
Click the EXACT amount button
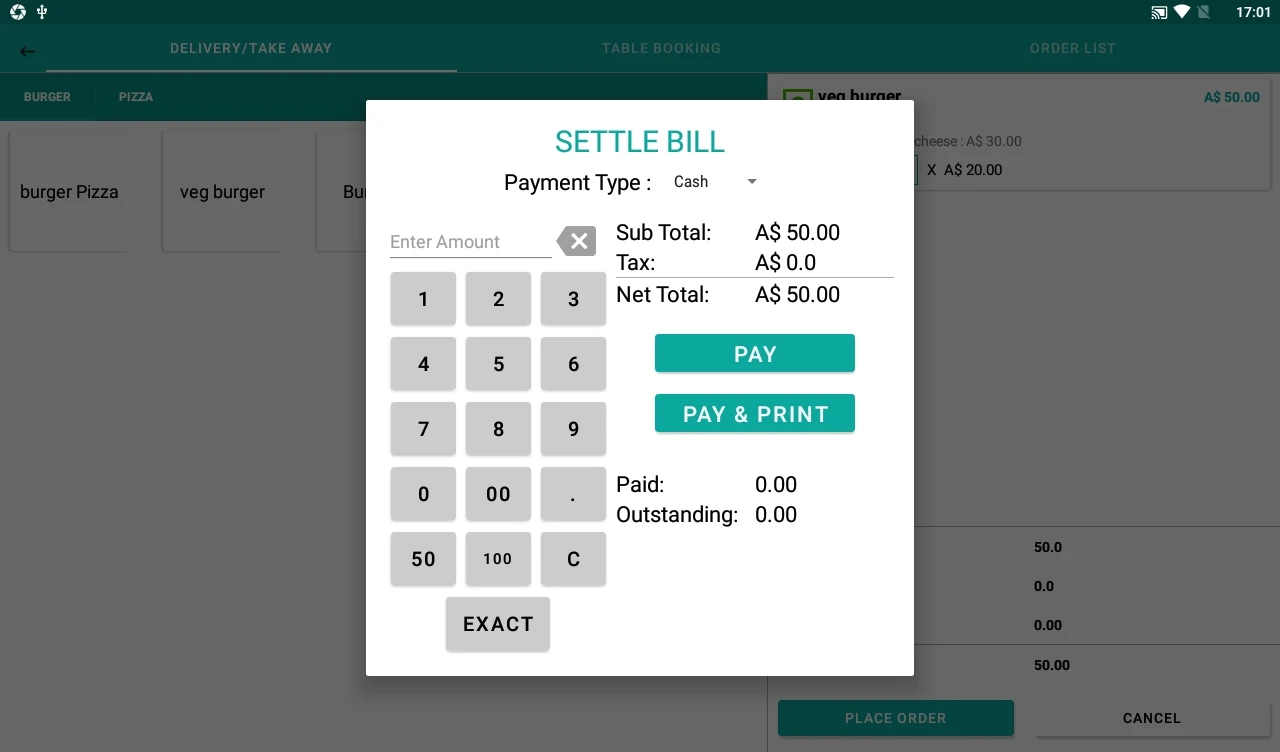tap(498, 624)
